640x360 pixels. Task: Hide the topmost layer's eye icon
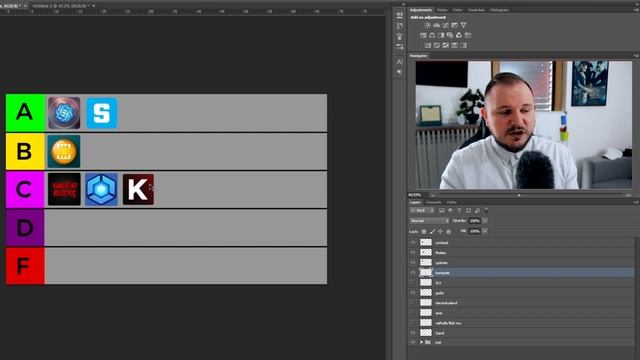[x=413, y=242]
